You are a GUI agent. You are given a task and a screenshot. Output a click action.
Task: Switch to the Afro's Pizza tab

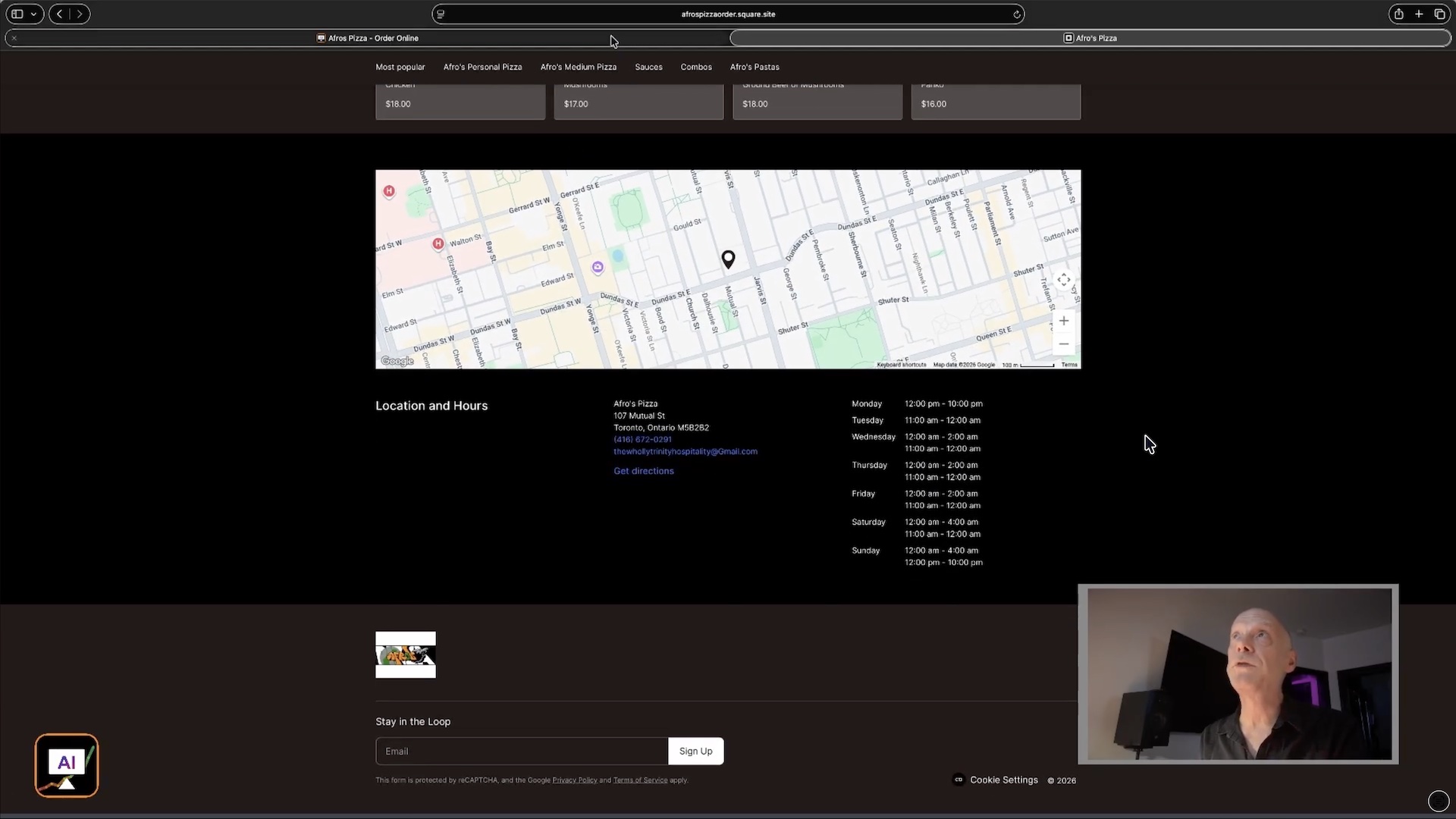[1090, 38]
